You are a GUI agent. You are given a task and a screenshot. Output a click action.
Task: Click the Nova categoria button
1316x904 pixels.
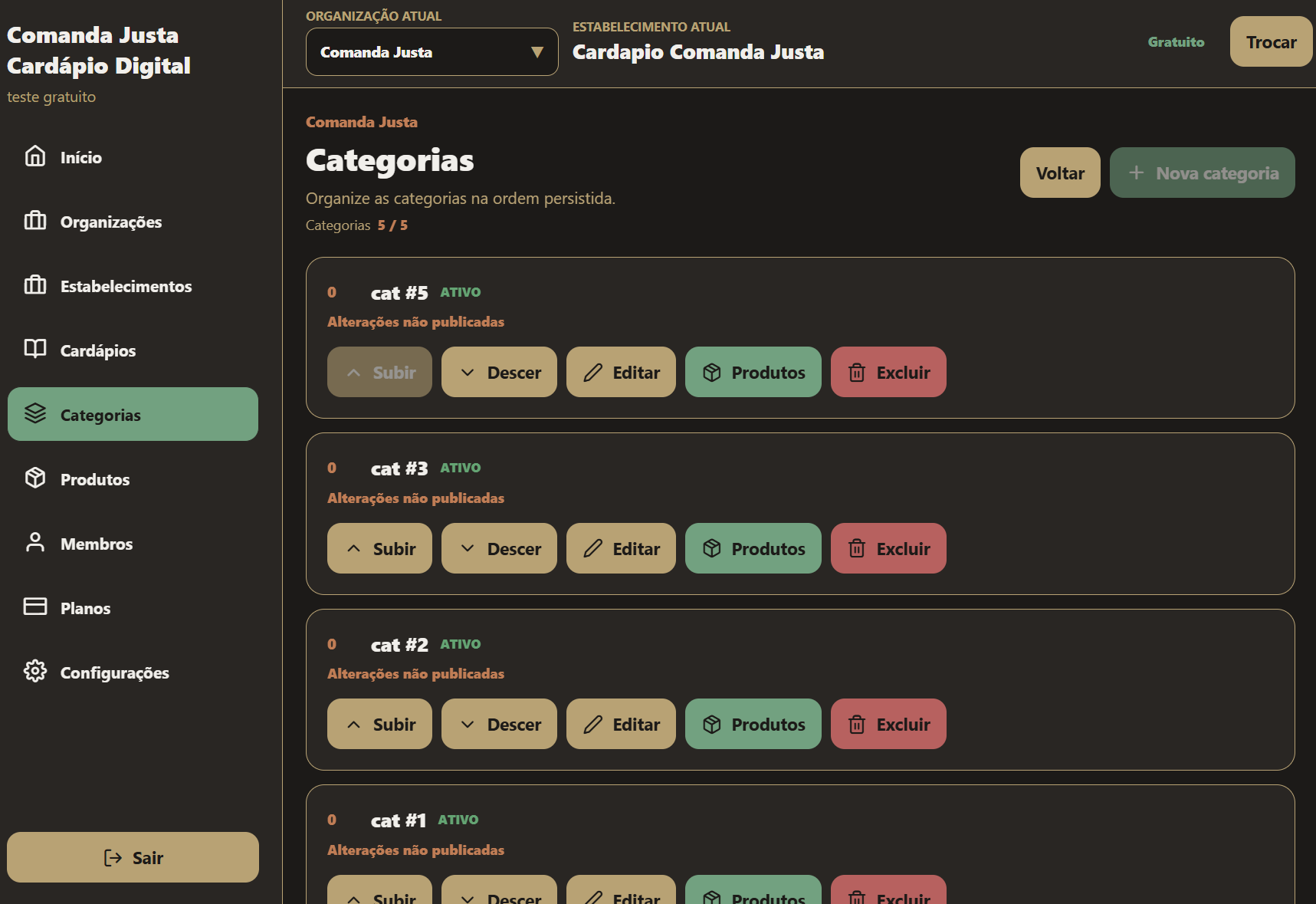pos(1202,173)
